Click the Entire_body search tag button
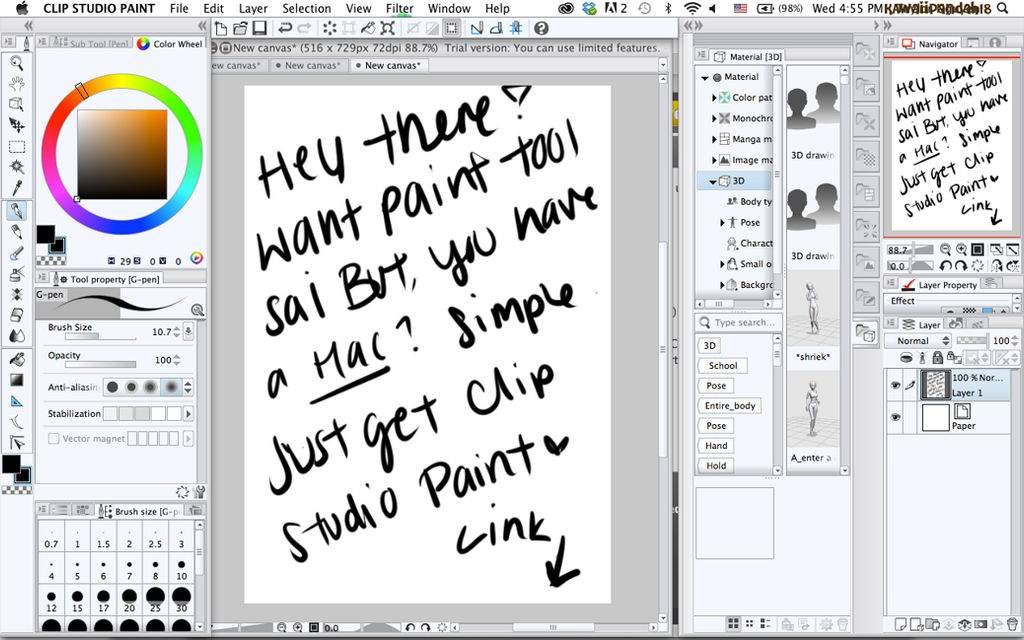Screen dimensions: 1024x640 coord(729,405)
